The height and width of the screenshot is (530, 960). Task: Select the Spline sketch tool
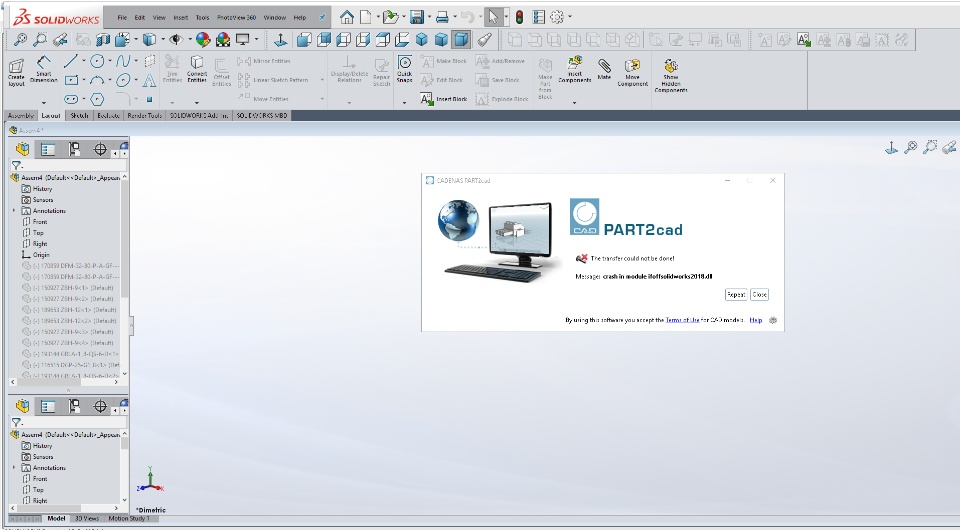coord(123,61)
